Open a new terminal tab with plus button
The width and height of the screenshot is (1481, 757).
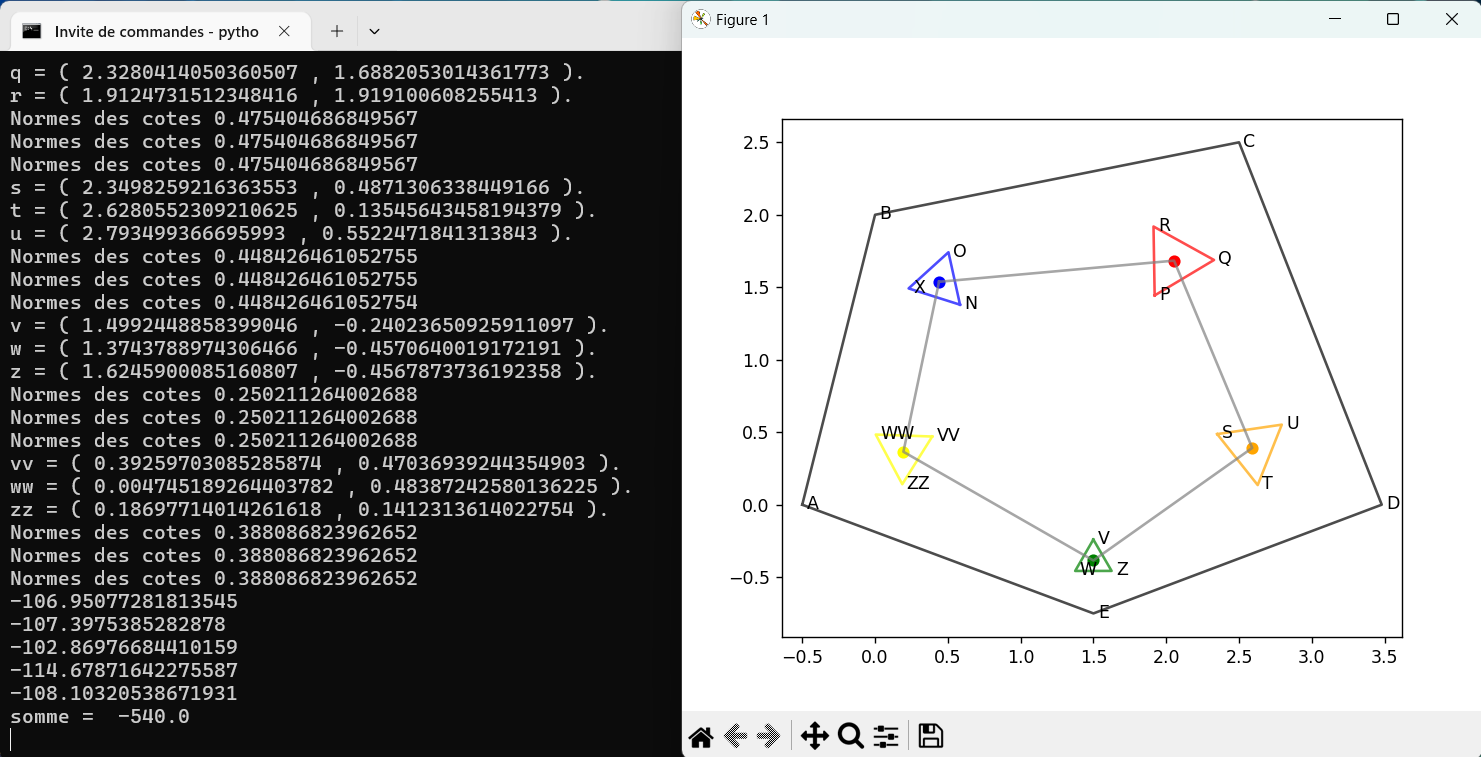(x=337, y=31)
